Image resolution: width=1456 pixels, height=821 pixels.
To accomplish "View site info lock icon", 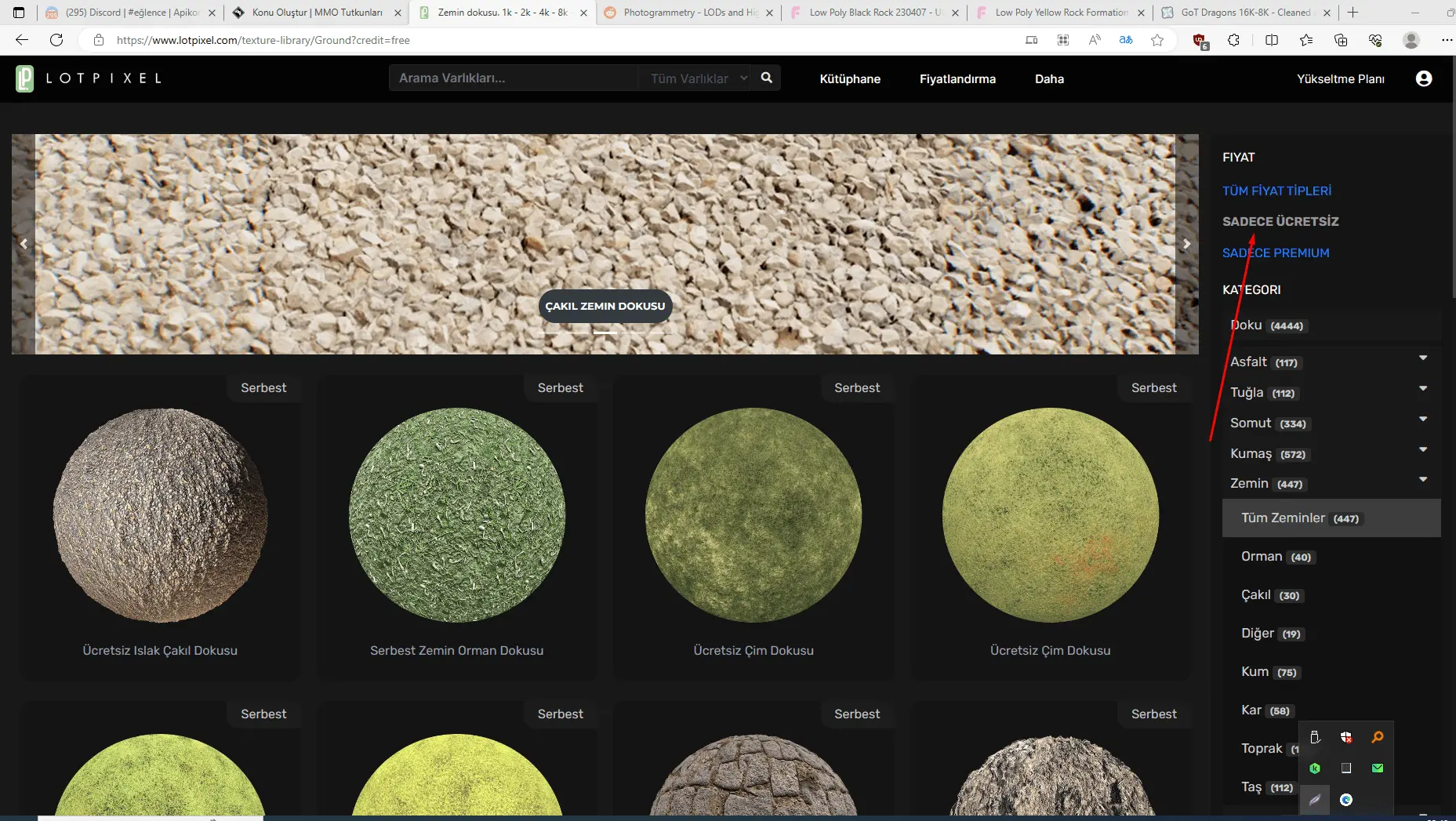I will [x=99, y=40].
